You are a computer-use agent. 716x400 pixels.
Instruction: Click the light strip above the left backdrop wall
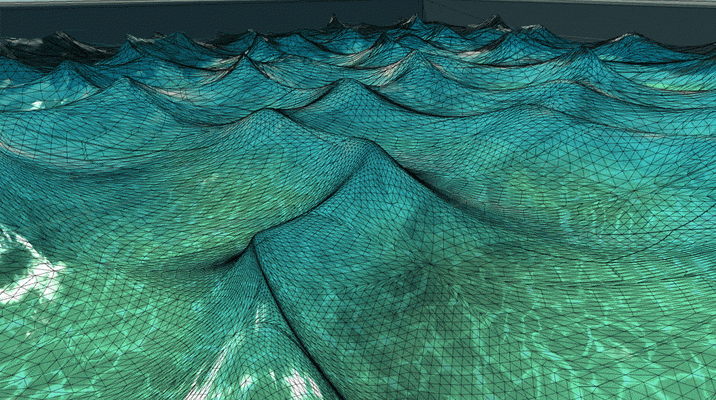pyautogui.click(x=210, y=1)
